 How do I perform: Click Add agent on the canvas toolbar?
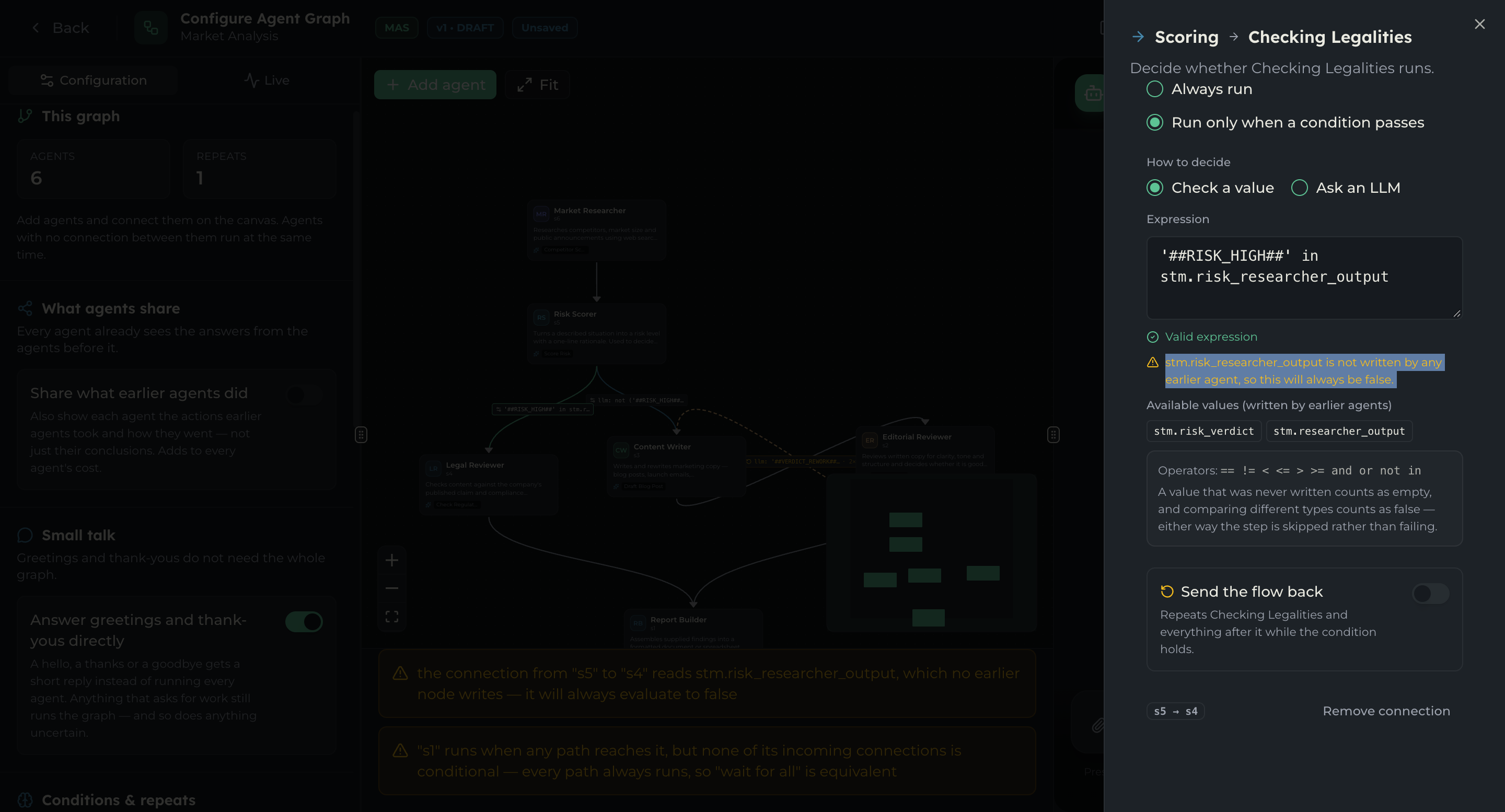coord(435,85)
